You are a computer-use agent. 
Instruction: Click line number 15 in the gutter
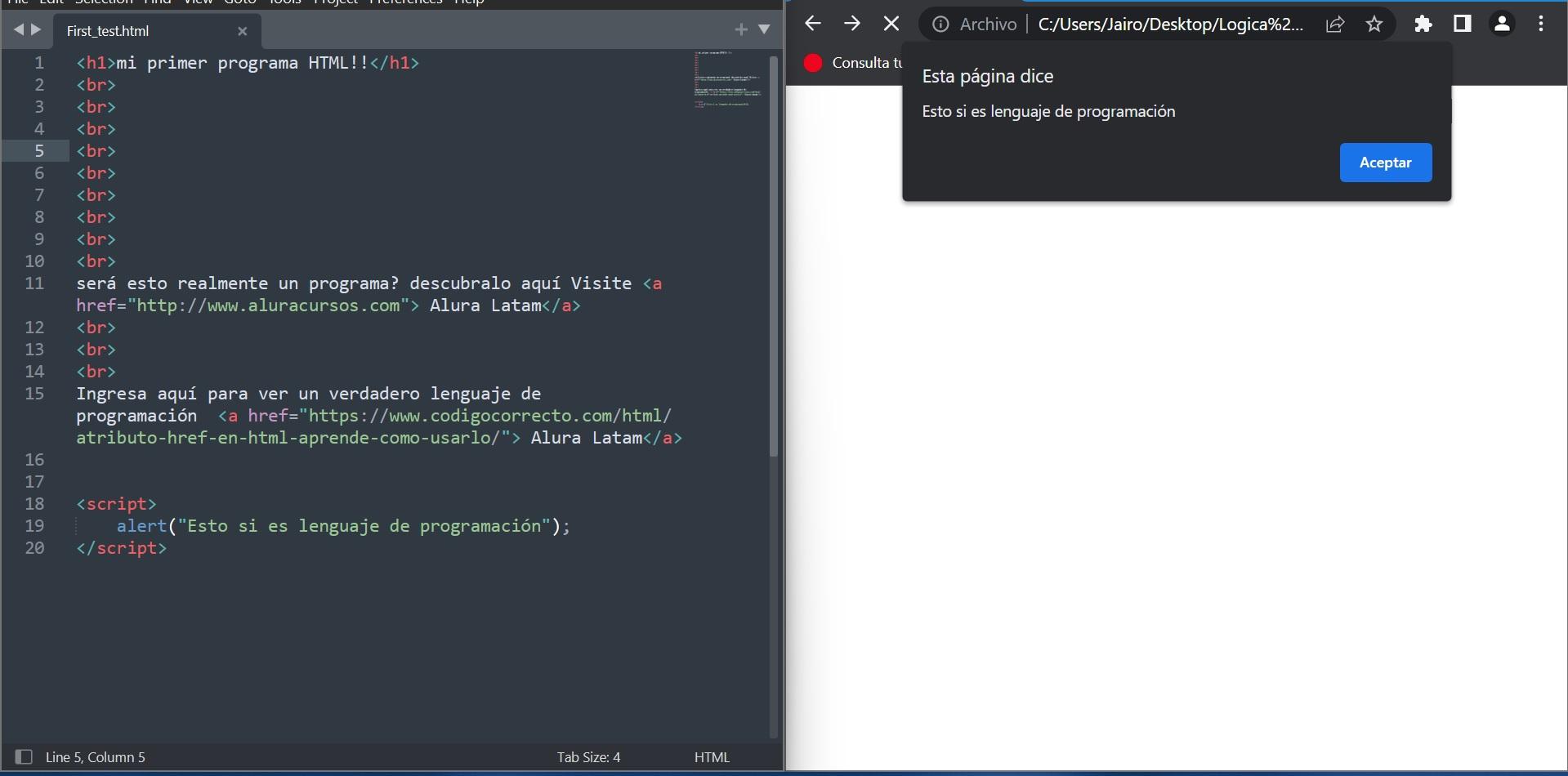click(x=34, y=394)
